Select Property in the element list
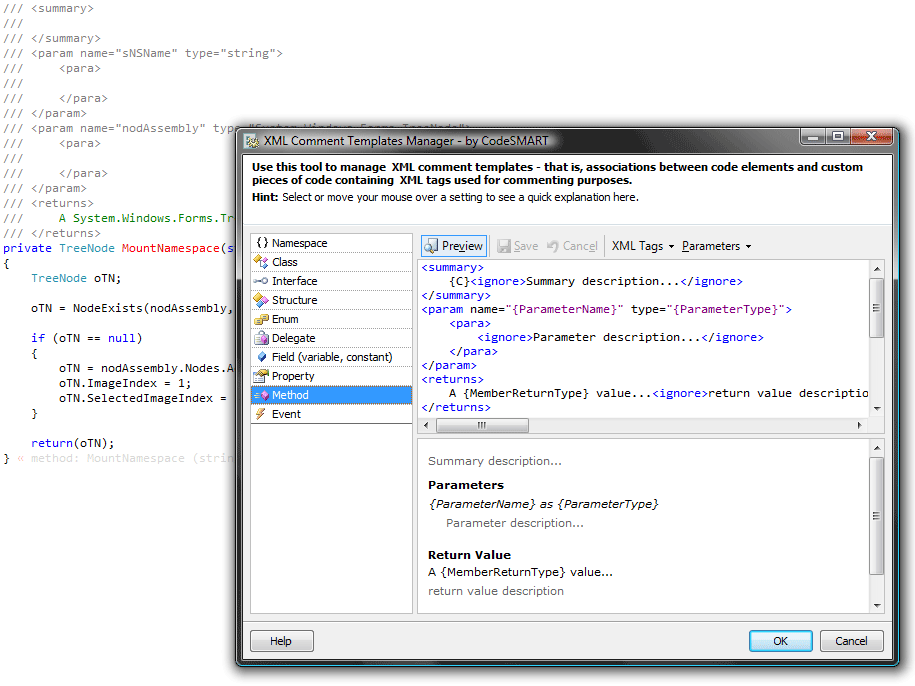 tap(331, 376)
